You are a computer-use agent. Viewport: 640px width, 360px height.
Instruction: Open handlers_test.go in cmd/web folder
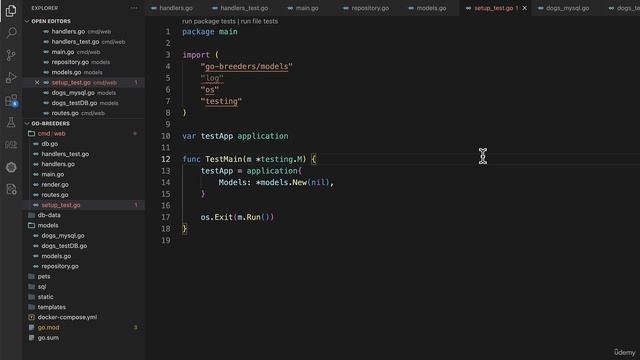coord(65,154)
